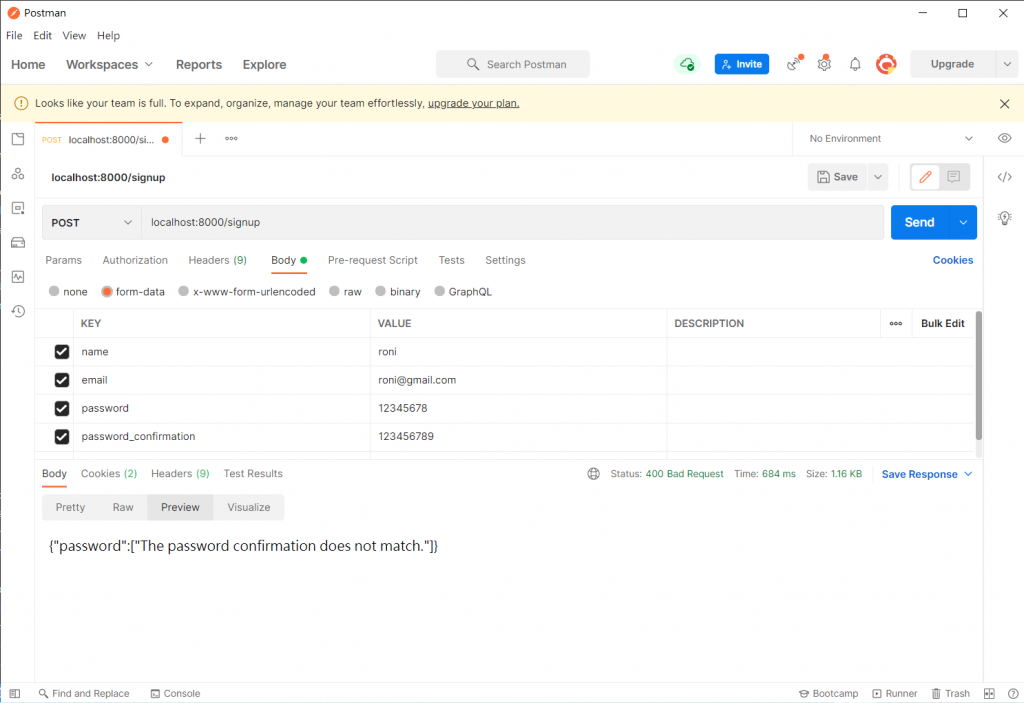Open the APIs sidebar icon
Viewport: 1024px width, 703px height.
pos(18,174)
